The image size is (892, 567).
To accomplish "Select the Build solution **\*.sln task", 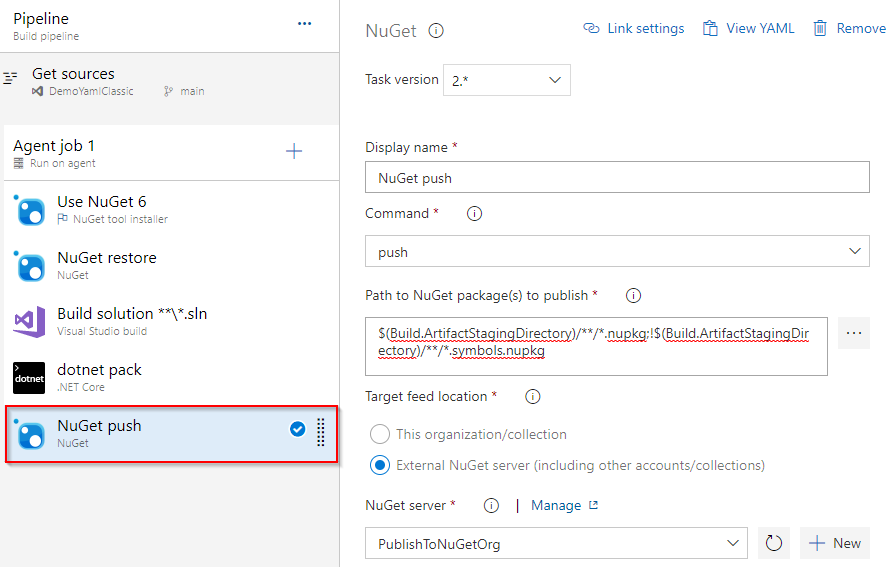I will [171, 321].
